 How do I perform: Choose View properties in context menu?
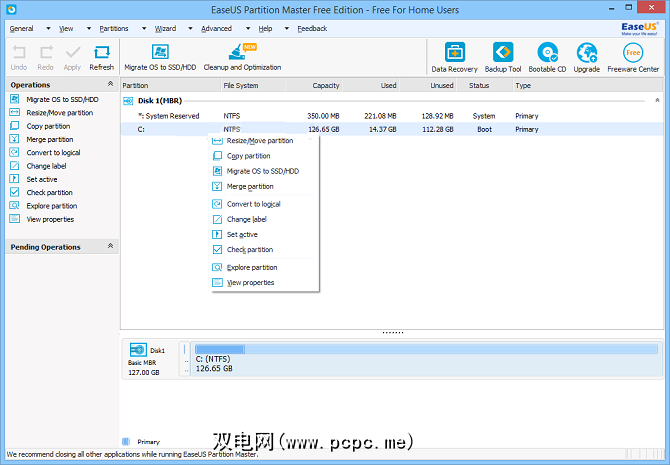click(264, 283)
